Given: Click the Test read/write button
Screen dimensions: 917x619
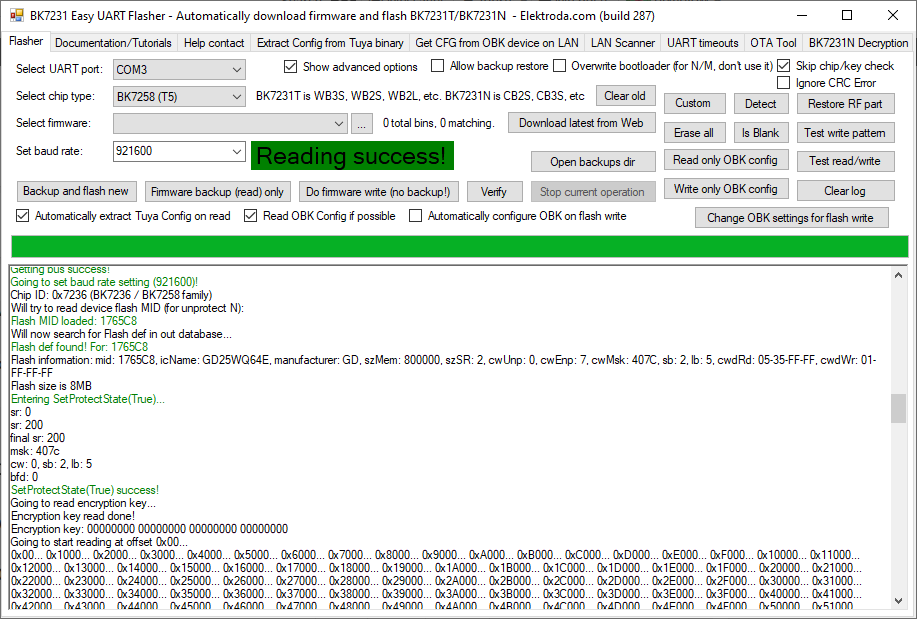Looking at the screenshot, I should point(845,161).
